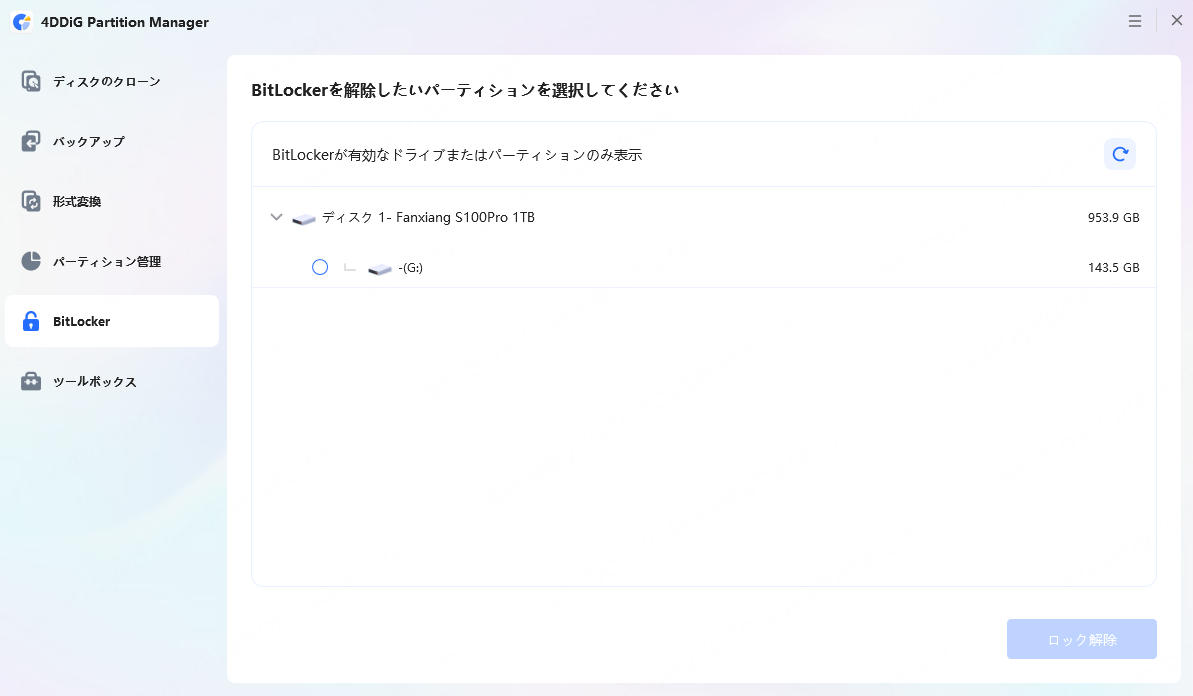The height and width of the screenshot is (696, 1193).
Task: Click the disk icon next to ディスク 1
Action: tap(303, 217)
